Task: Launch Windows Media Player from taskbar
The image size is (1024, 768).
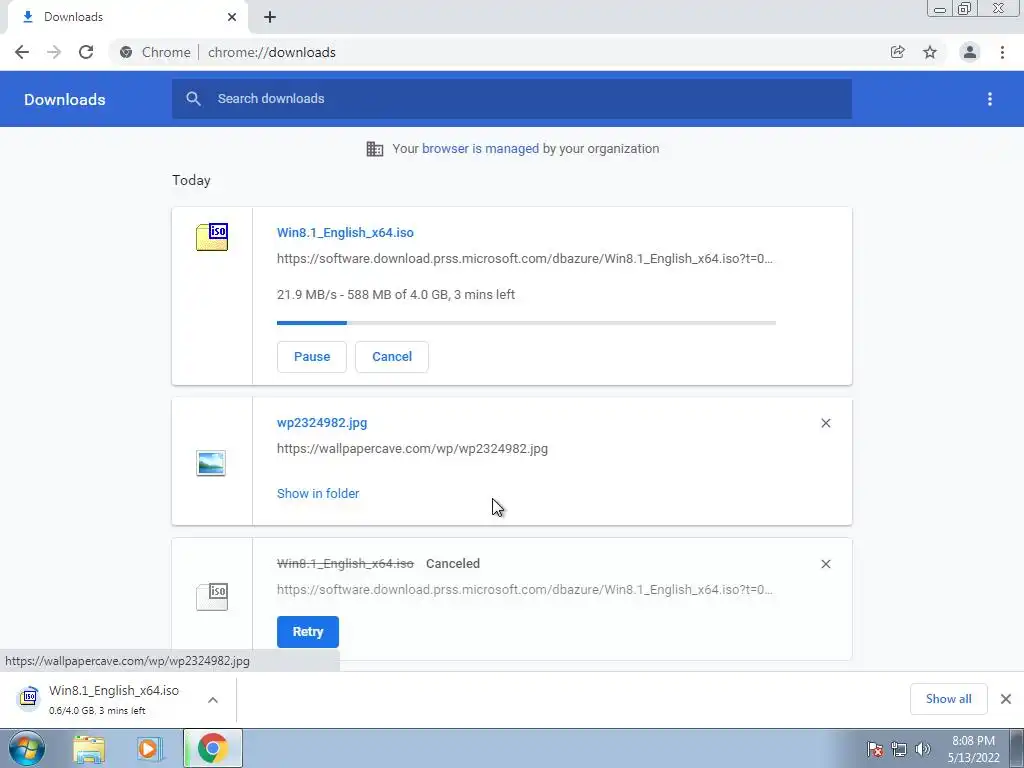Action: (x=150, y=749)
